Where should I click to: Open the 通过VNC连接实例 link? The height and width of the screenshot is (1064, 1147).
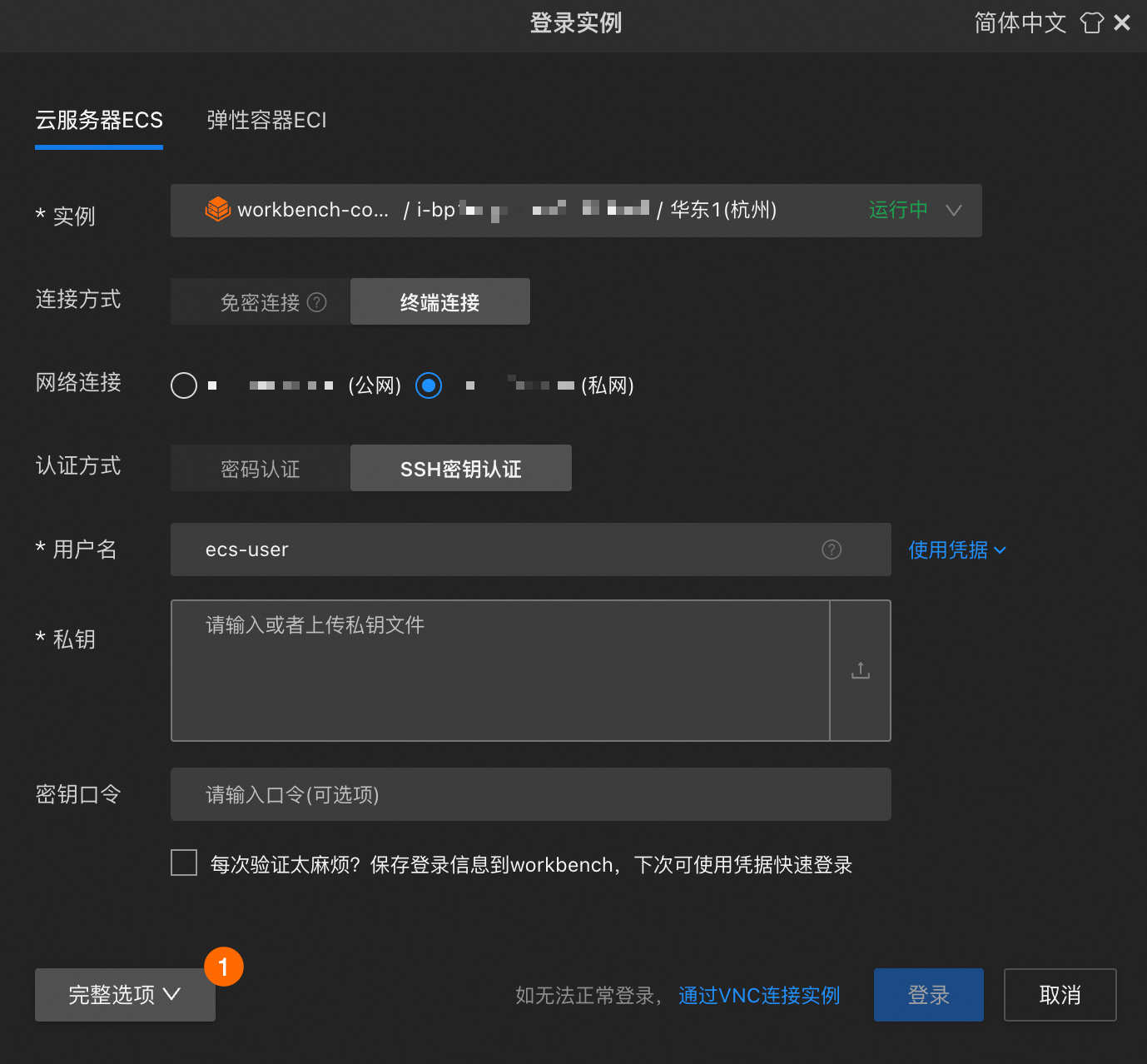(759, 996)
